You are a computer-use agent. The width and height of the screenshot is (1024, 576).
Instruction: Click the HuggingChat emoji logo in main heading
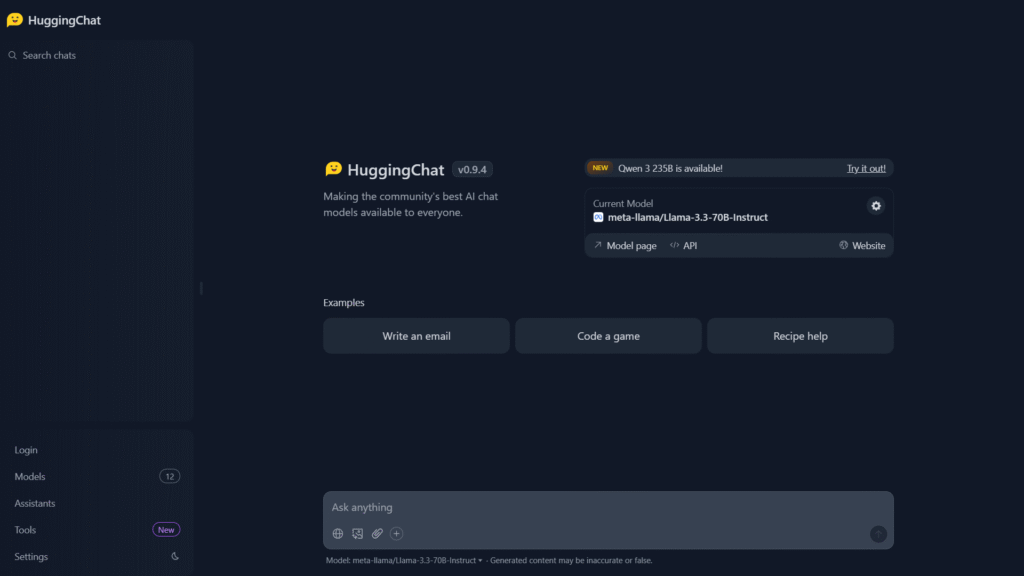click(x=333, y=169)
